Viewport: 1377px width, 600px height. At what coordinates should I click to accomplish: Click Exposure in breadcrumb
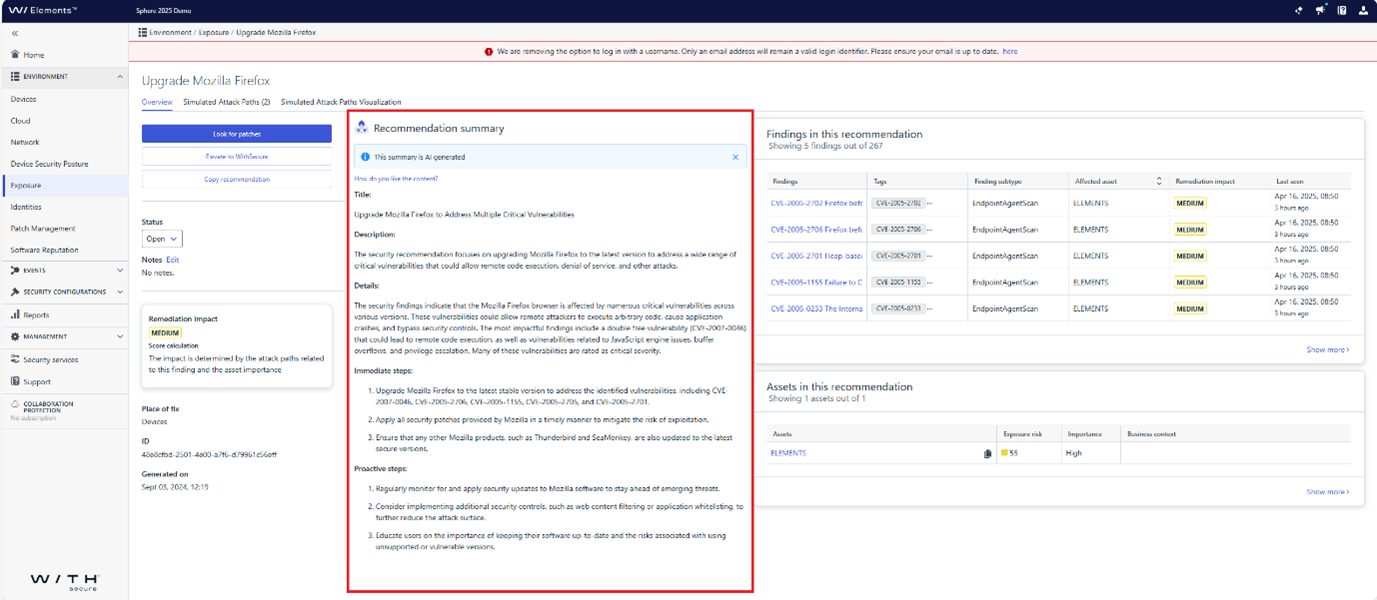[x=213, y=33]
